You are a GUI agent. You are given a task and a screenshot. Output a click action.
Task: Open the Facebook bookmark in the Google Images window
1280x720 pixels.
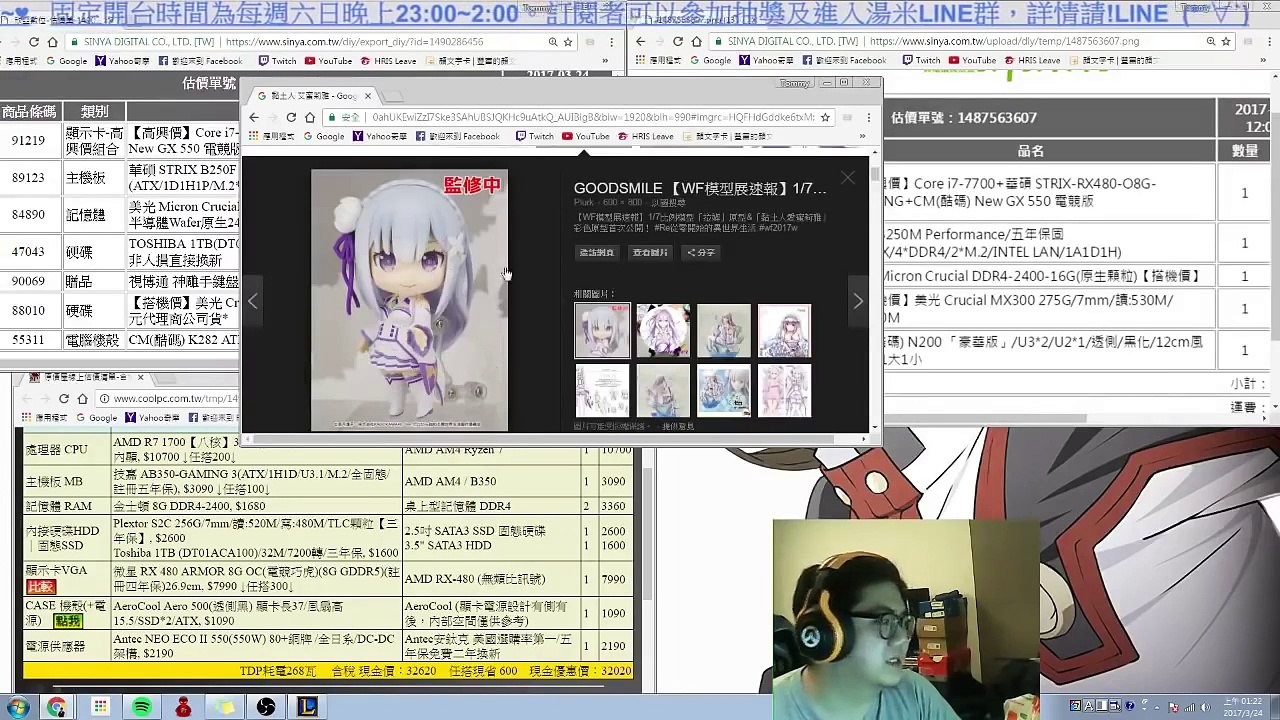pyautogui.click(x=457, y=136)
